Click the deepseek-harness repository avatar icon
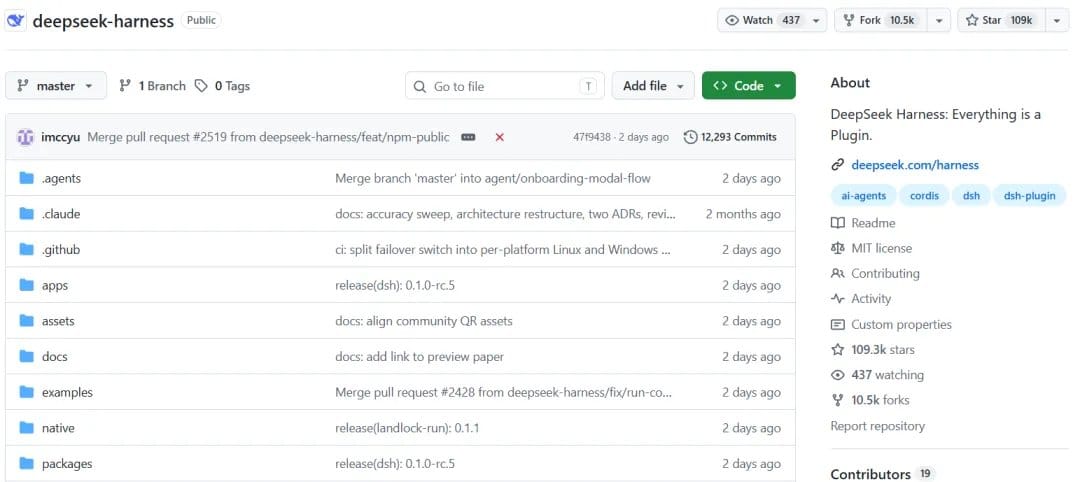 coord(15,21)
